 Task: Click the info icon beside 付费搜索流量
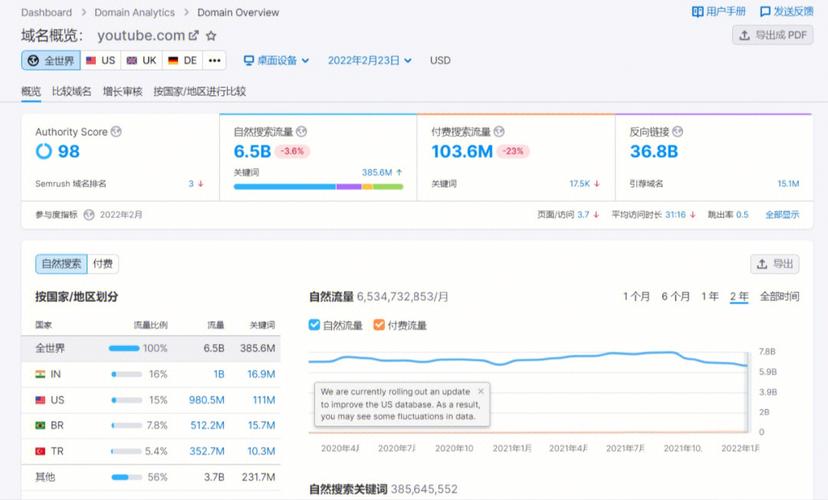coord(499,131)
